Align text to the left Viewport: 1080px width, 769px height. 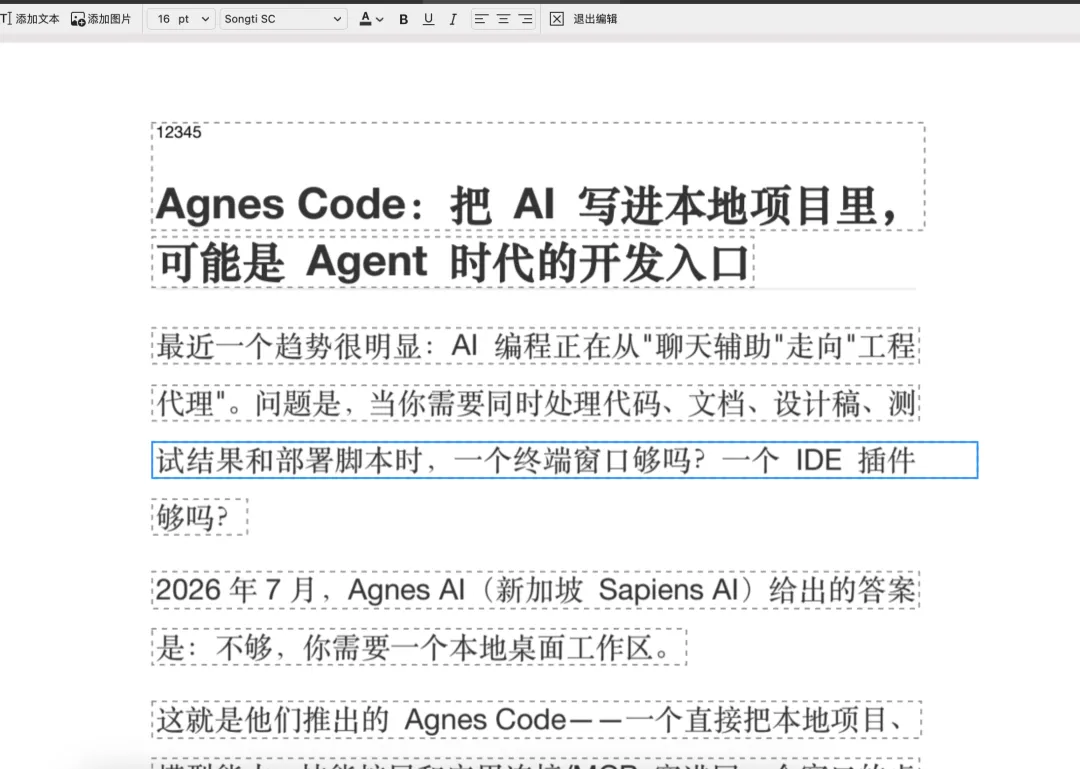[481, 19]
